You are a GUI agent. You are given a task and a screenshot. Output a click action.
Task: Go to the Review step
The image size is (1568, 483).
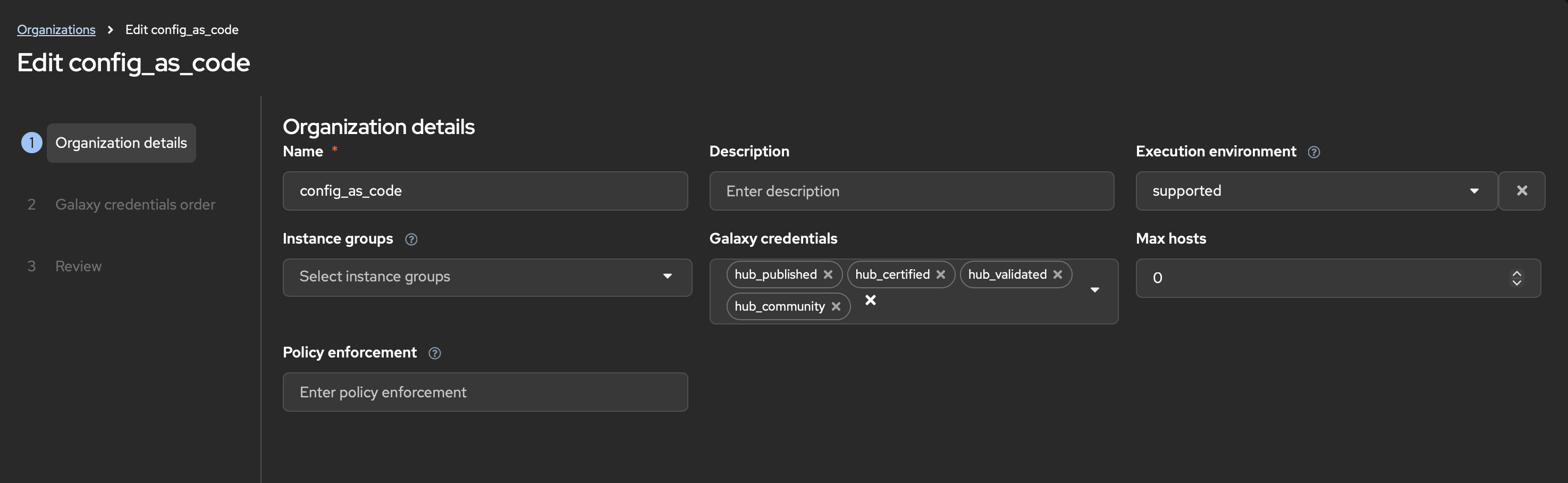(79, 266)
